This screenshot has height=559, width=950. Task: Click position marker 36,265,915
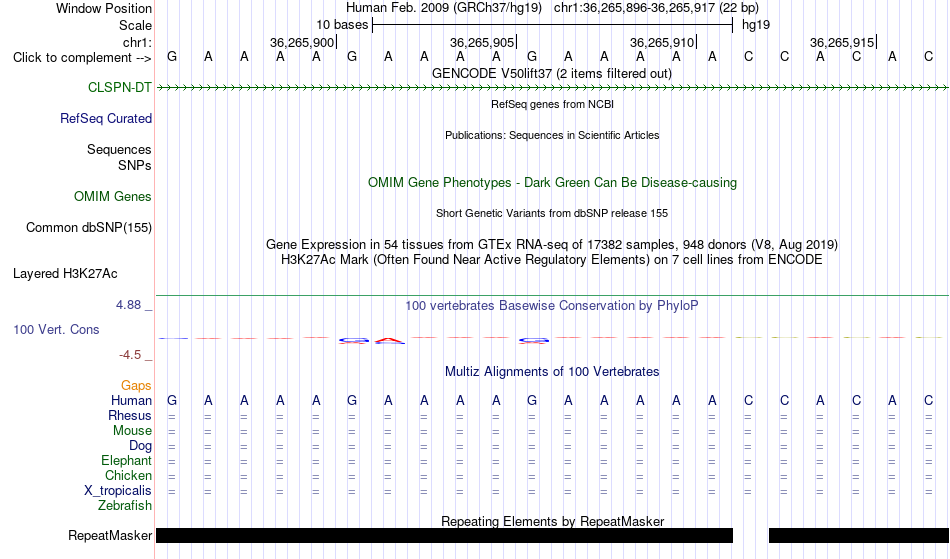(843, 42)
